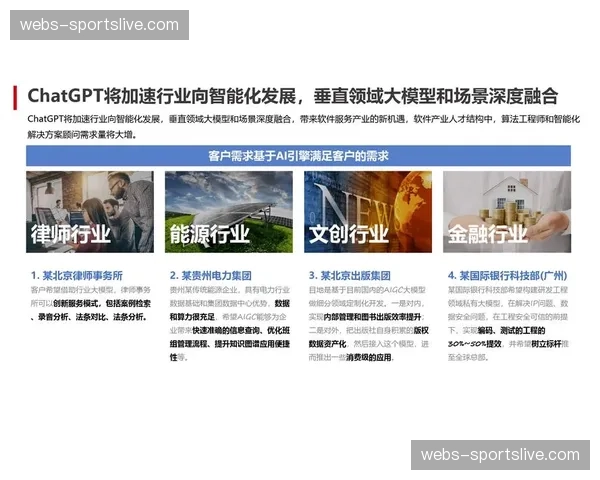Click the 能源行业 solar panel image
This screenshot has height=480, width=600.
tap(229, 212)
